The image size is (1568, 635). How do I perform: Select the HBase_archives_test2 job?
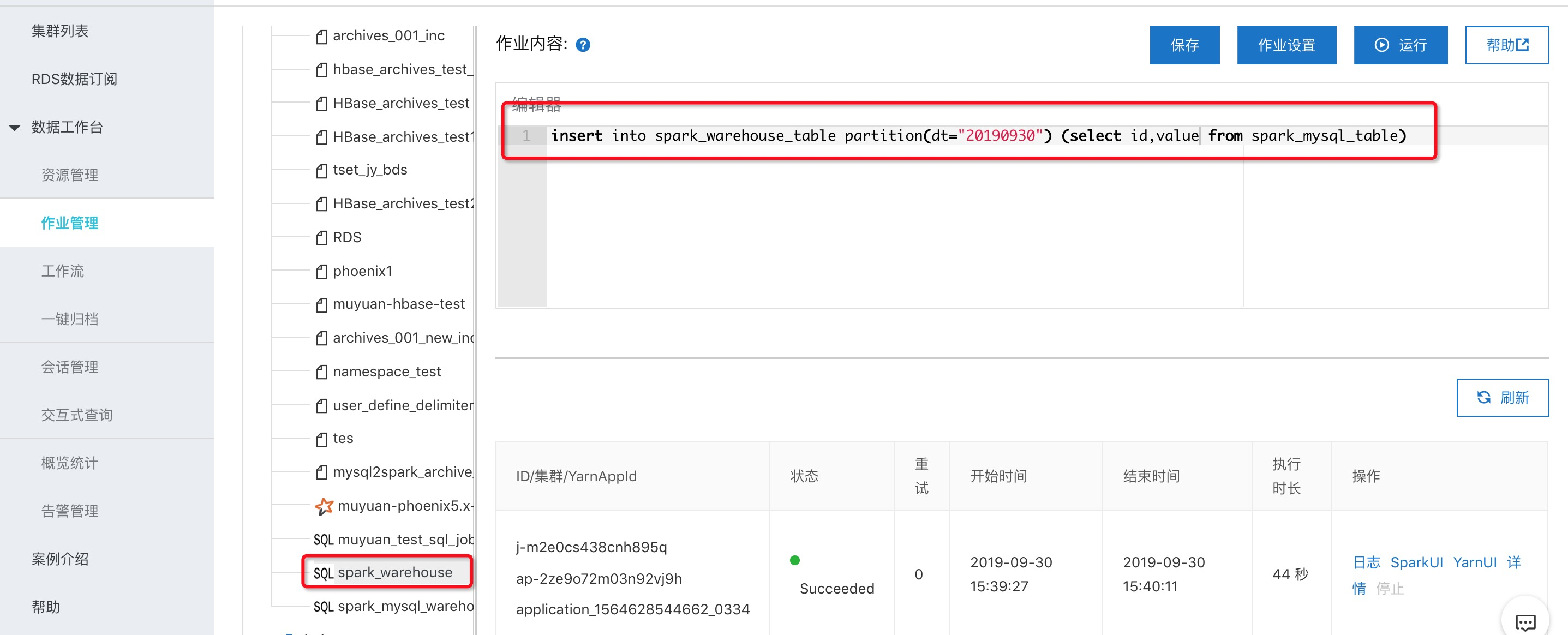[x=402, y=204]
